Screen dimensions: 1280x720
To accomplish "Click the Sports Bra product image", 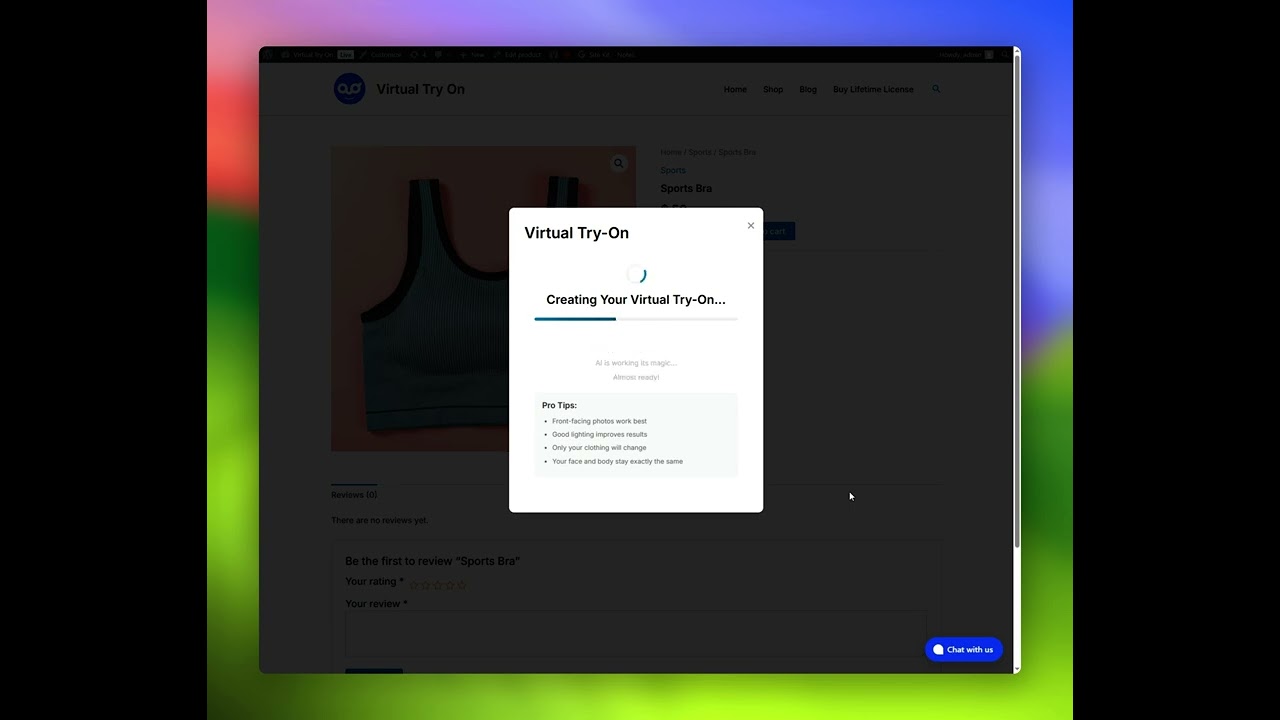I will coord(420,298).
